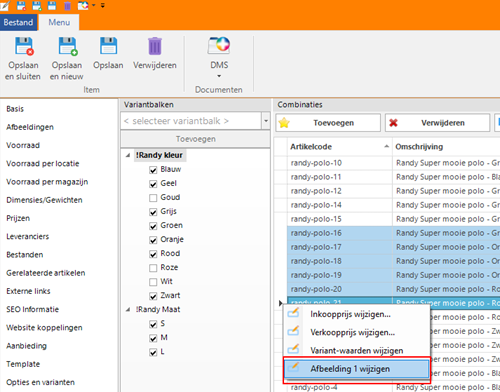Open the Website koppelingen sidebar section
The width and height of the screenshot is (500, 392).
coord(44,328)
